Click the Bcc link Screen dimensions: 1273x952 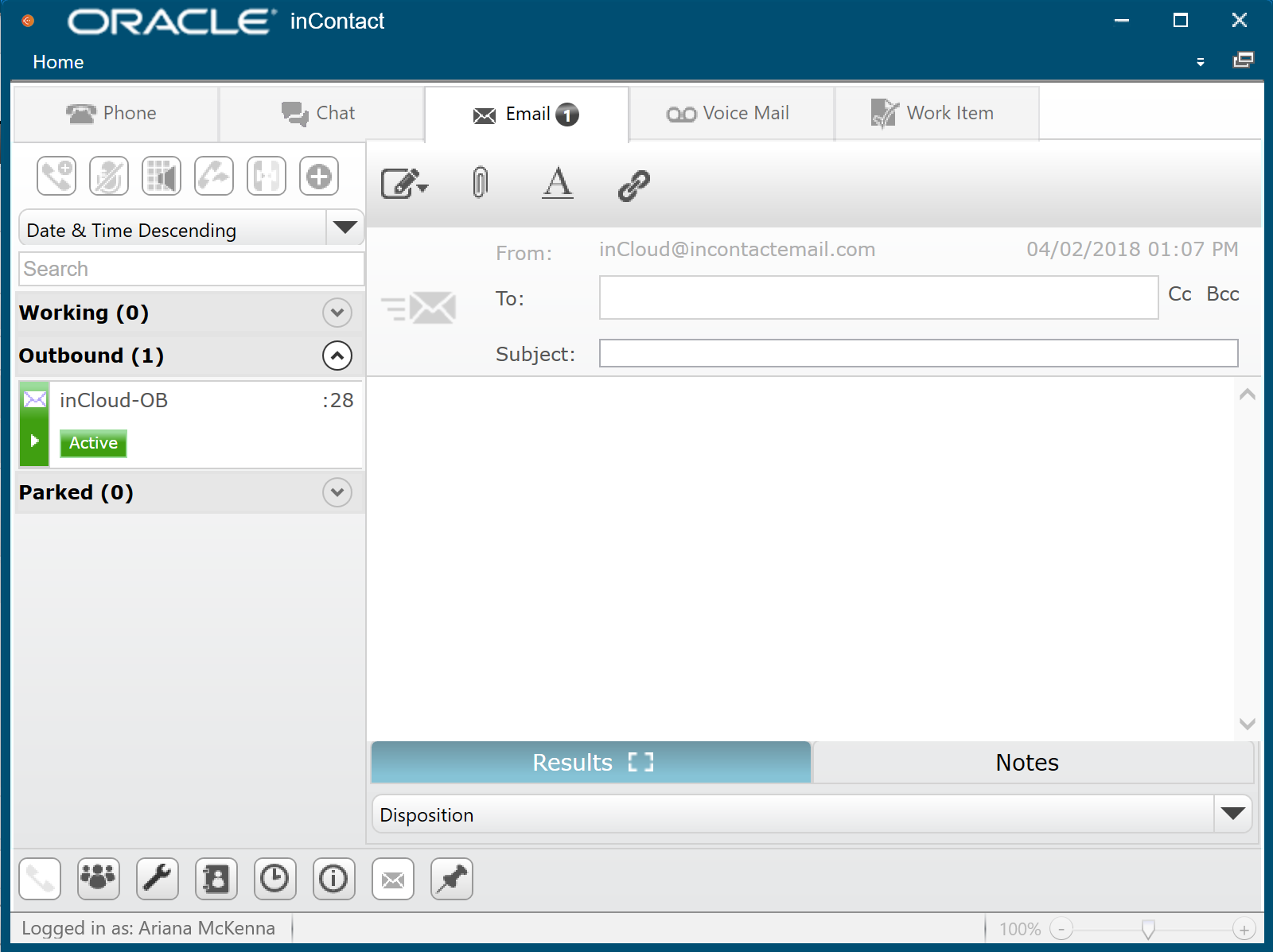tap(1223, 294)
